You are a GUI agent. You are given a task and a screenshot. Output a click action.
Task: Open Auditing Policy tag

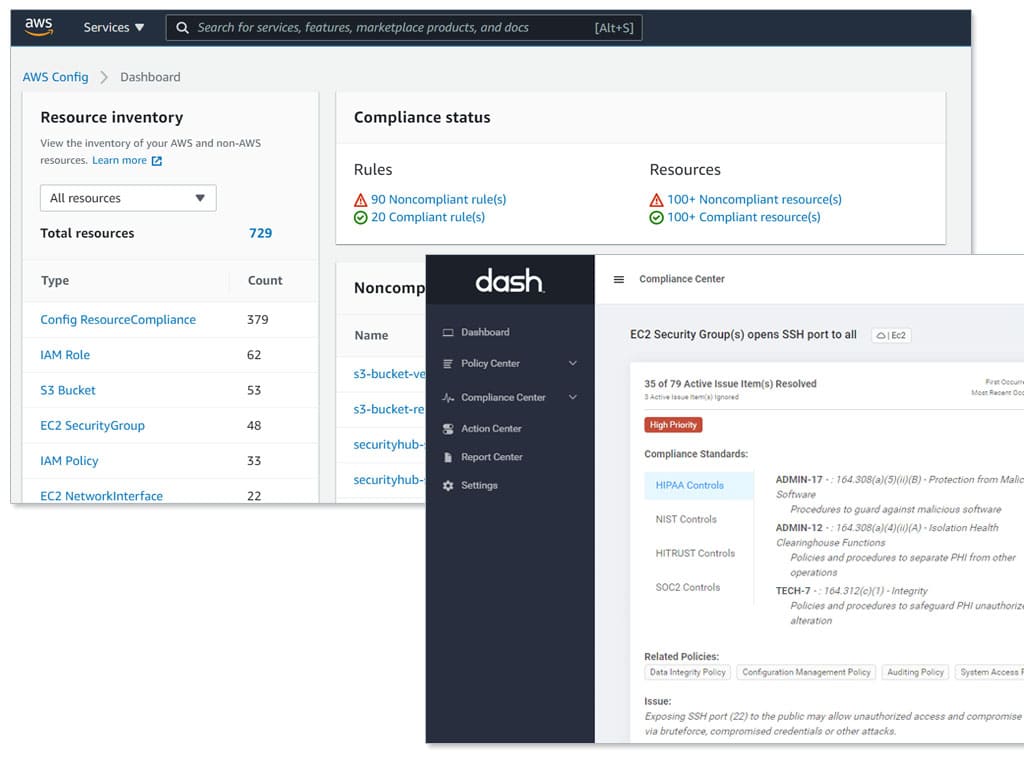pyautogui.click(x=916, y=673)
